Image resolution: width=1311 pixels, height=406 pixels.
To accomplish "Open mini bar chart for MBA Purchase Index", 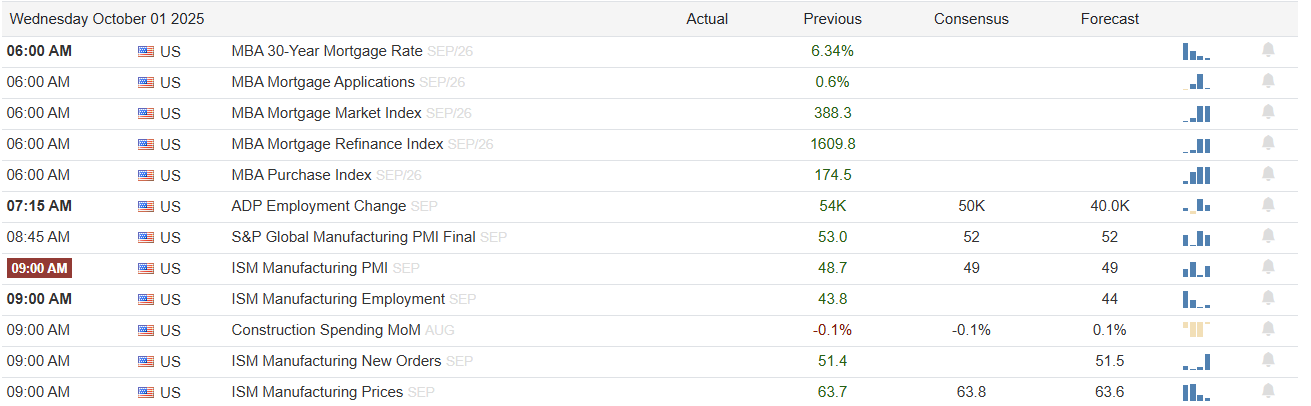I will coord(1196,175).
